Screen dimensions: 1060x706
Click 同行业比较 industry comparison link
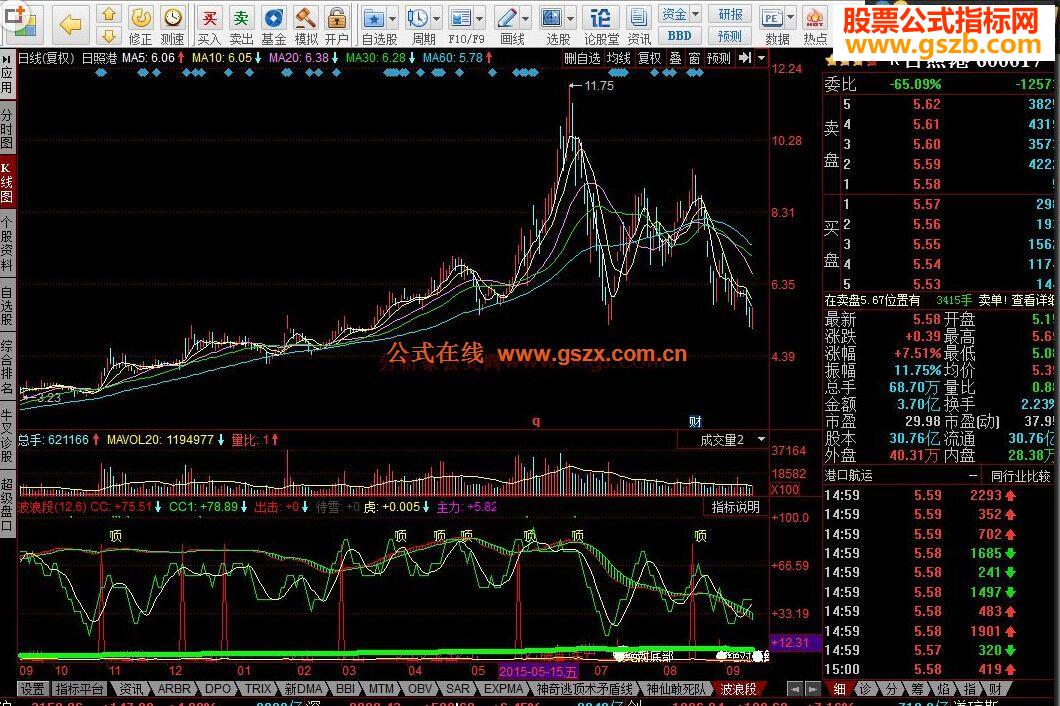pos(1020,476)
